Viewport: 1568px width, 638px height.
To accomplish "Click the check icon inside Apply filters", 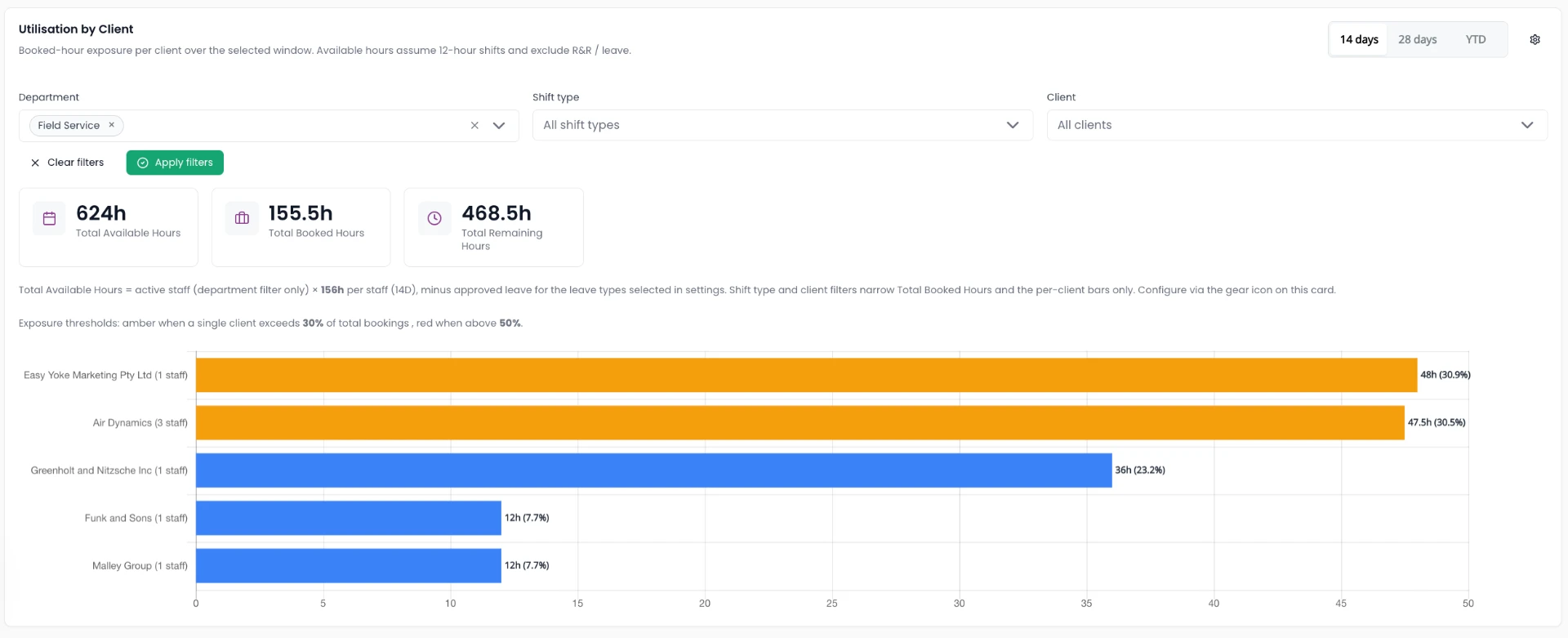I will (143, 163).
